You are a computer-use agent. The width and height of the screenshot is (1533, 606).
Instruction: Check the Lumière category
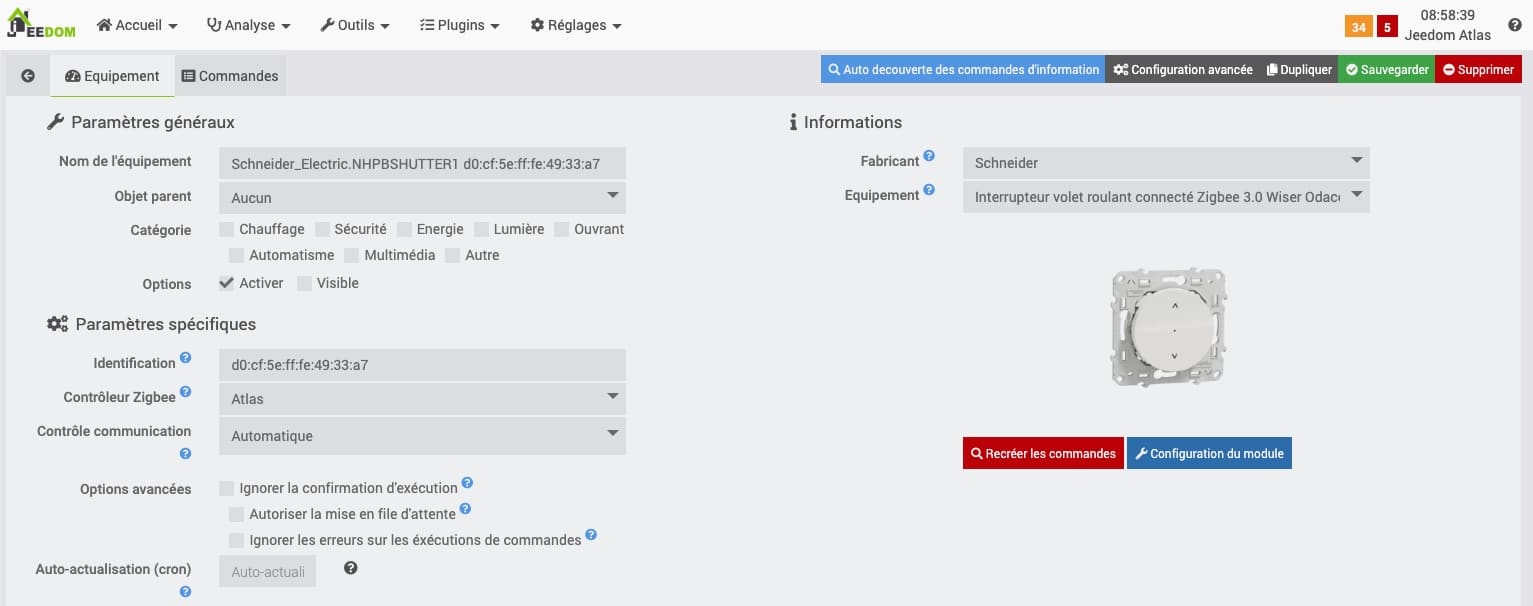[x=481, y=230]
